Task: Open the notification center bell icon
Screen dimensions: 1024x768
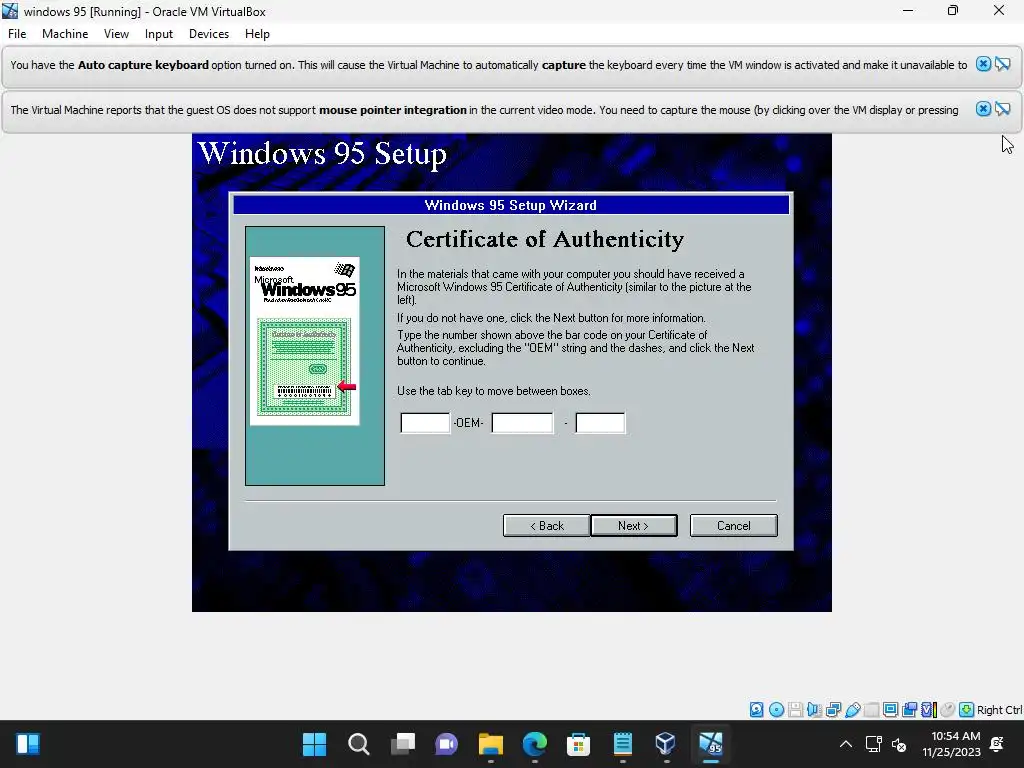Action: click(x=997, y=744)
